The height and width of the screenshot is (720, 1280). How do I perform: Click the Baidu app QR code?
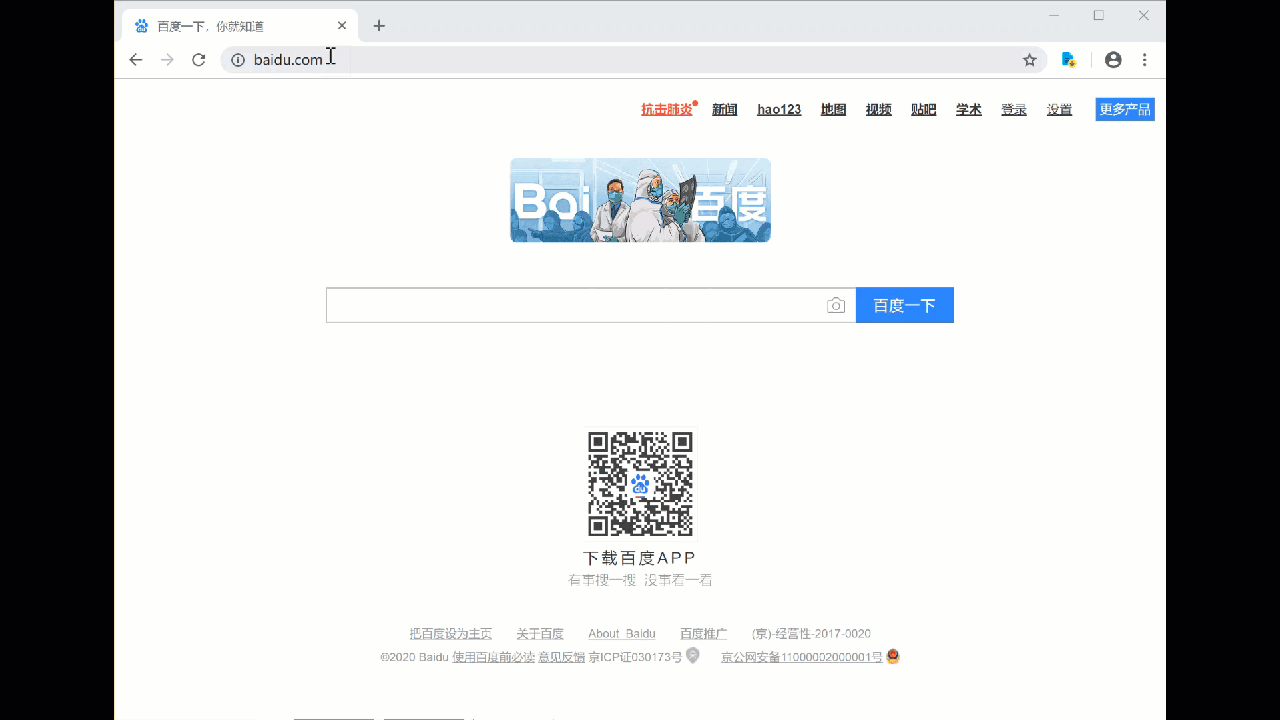tap(640, 484)
